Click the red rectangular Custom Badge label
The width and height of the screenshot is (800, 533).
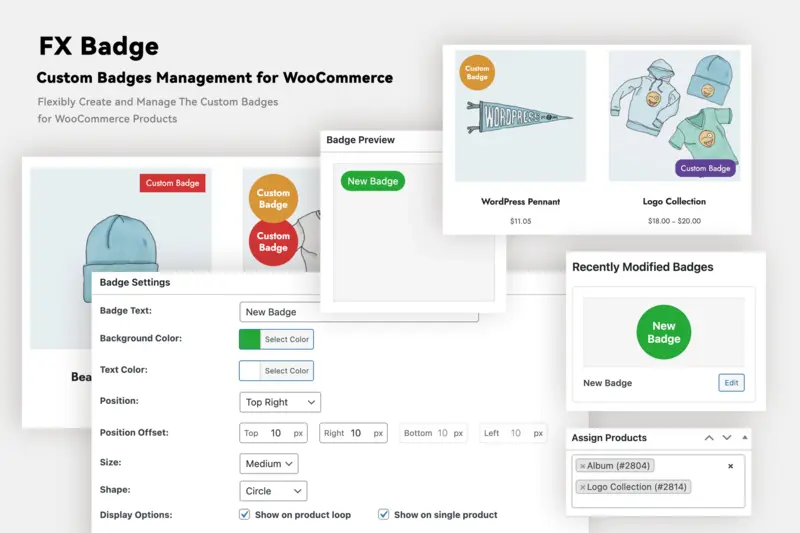(173, 183)
